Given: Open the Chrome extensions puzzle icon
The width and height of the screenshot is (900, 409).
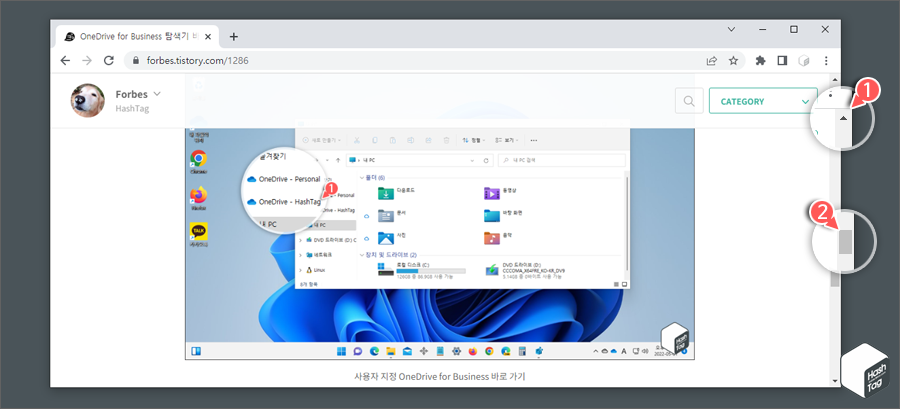Looking at the screenshot, I should (761, 60).
